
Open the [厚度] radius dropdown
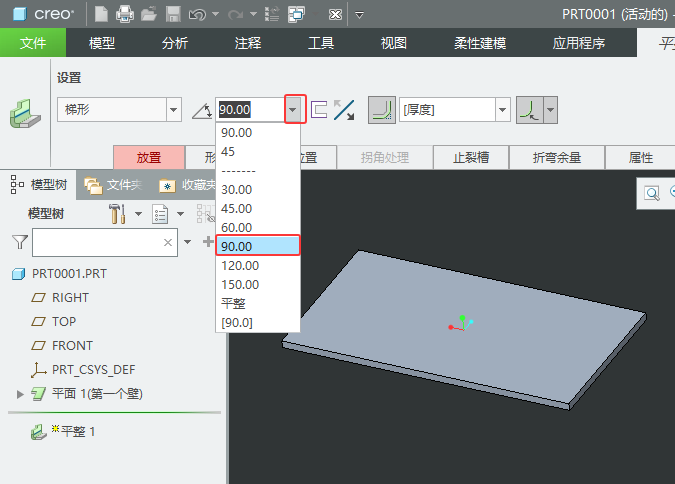(502, 110)
